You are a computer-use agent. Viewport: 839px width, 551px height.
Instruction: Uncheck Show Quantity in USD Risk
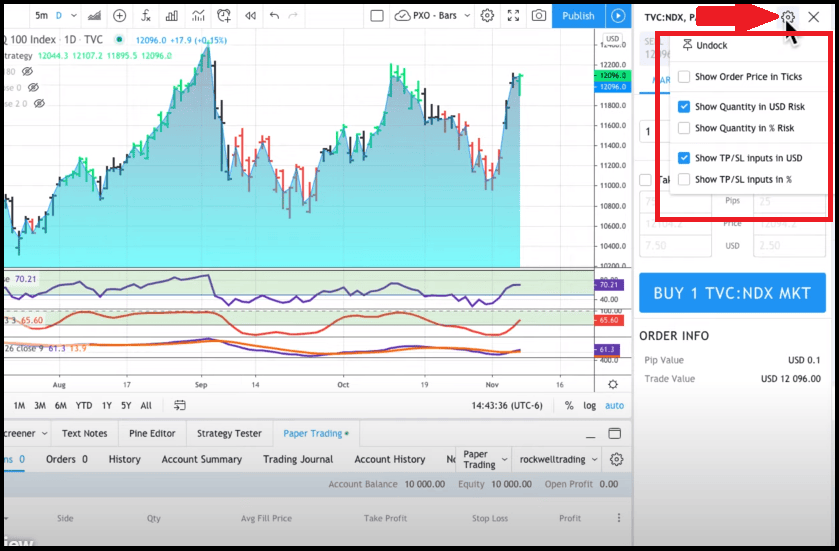coord(684,106)
